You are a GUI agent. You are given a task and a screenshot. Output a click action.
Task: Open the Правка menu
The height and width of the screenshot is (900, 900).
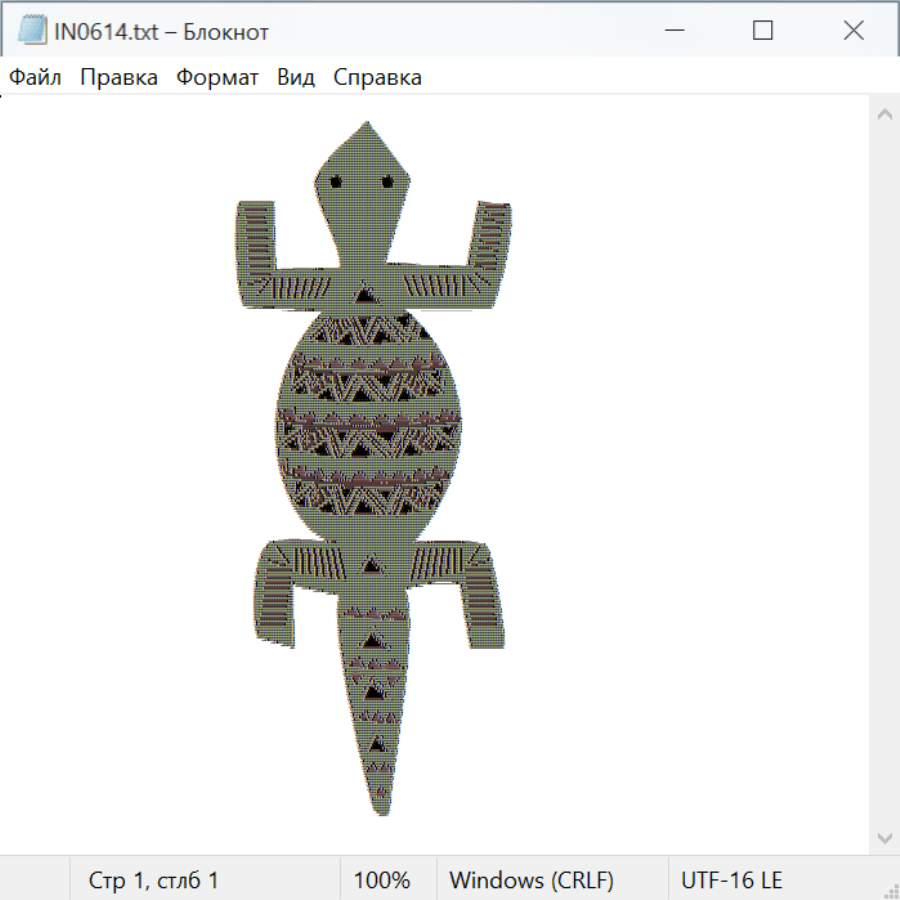point(119,78)
